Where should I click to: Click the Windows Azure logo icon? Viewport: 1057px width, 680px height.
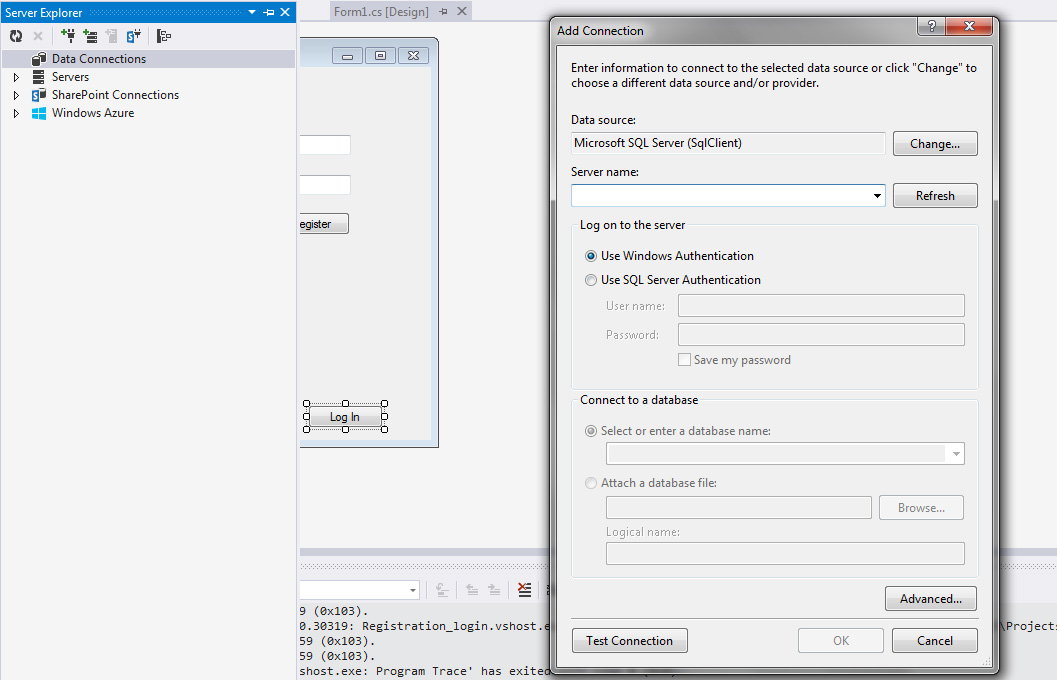(39, 113)
